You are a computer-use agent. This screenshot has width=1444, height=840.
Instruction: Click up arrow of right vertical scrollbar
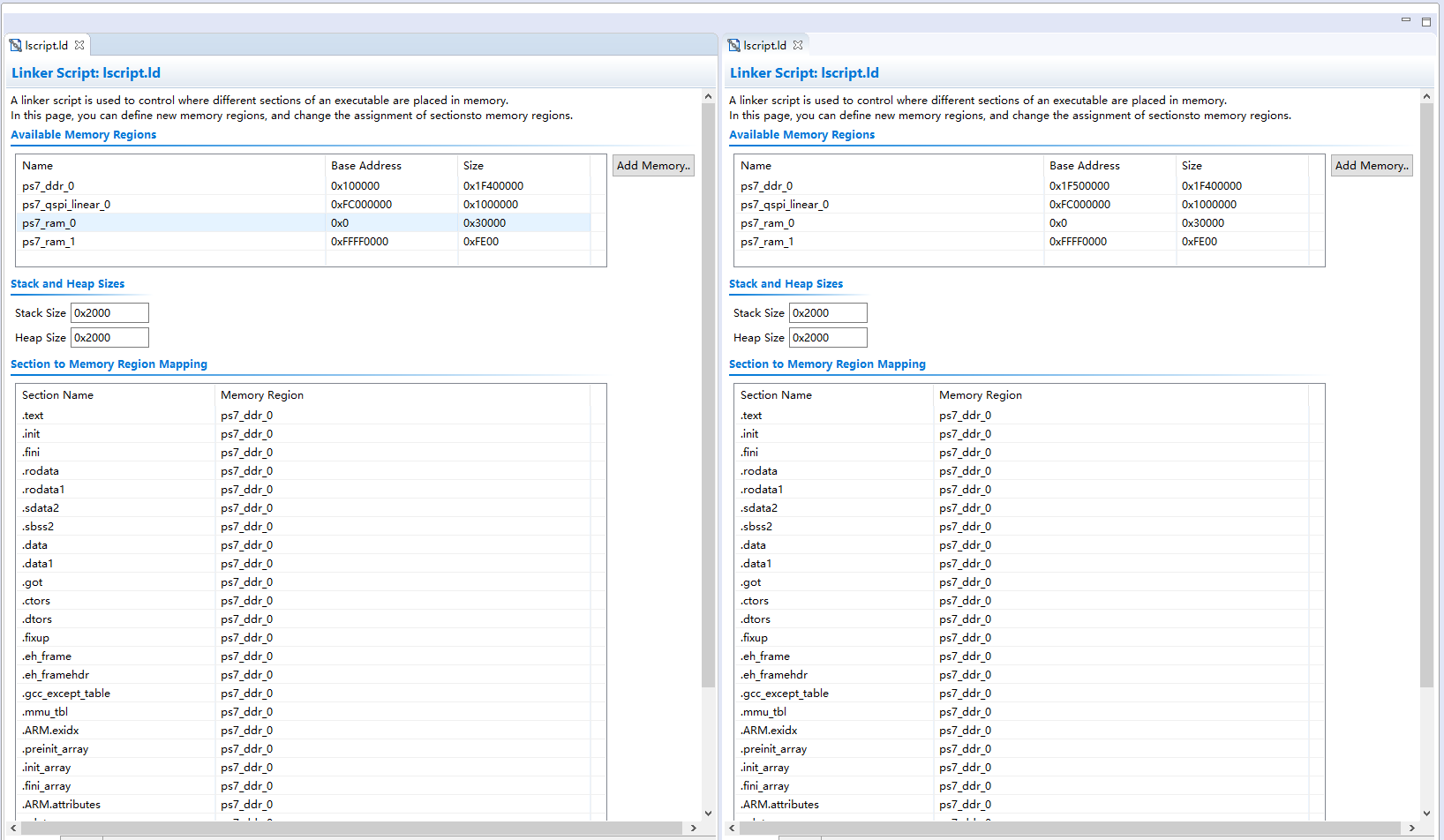1426,95
